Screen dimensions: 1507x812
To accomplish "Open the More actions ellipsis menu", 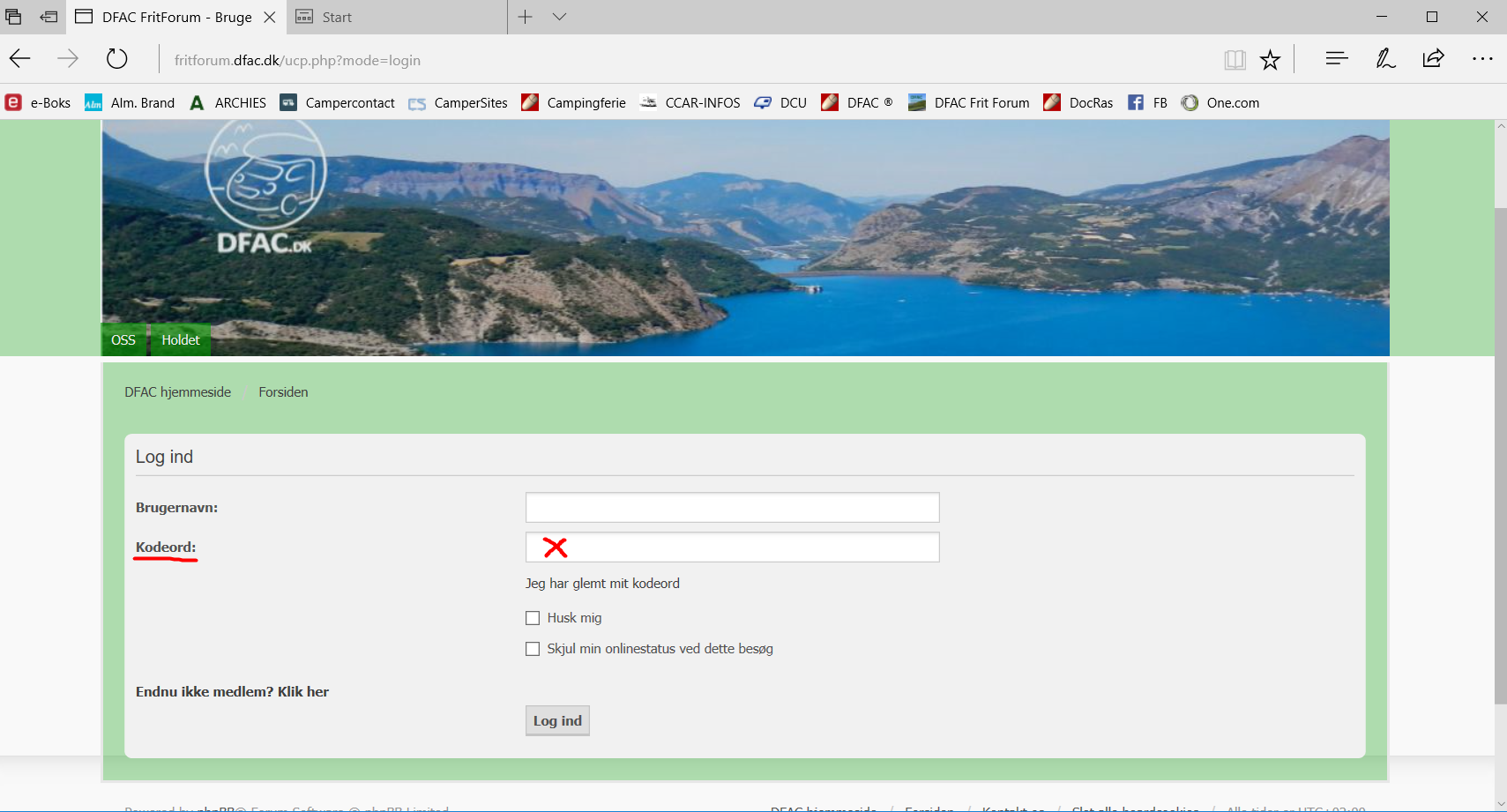I will (x=1482, y=59).
